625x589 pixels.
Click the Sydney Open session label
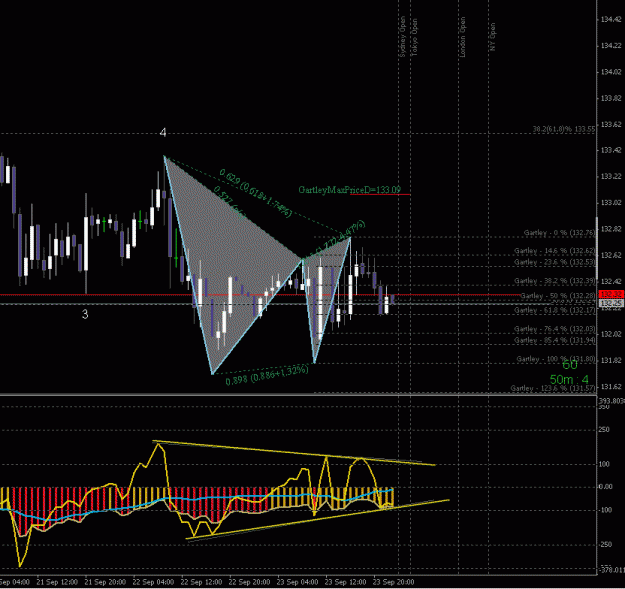point(402,37)
